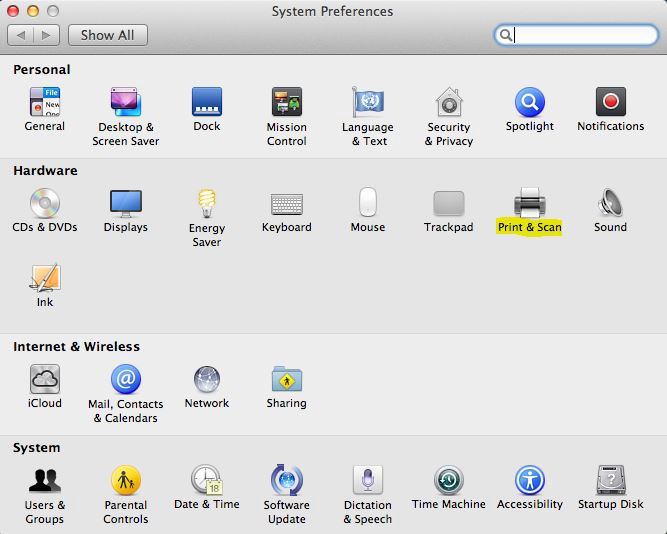Close the System Preferences window
667x534 pixels.
click(x=13, y=11)
